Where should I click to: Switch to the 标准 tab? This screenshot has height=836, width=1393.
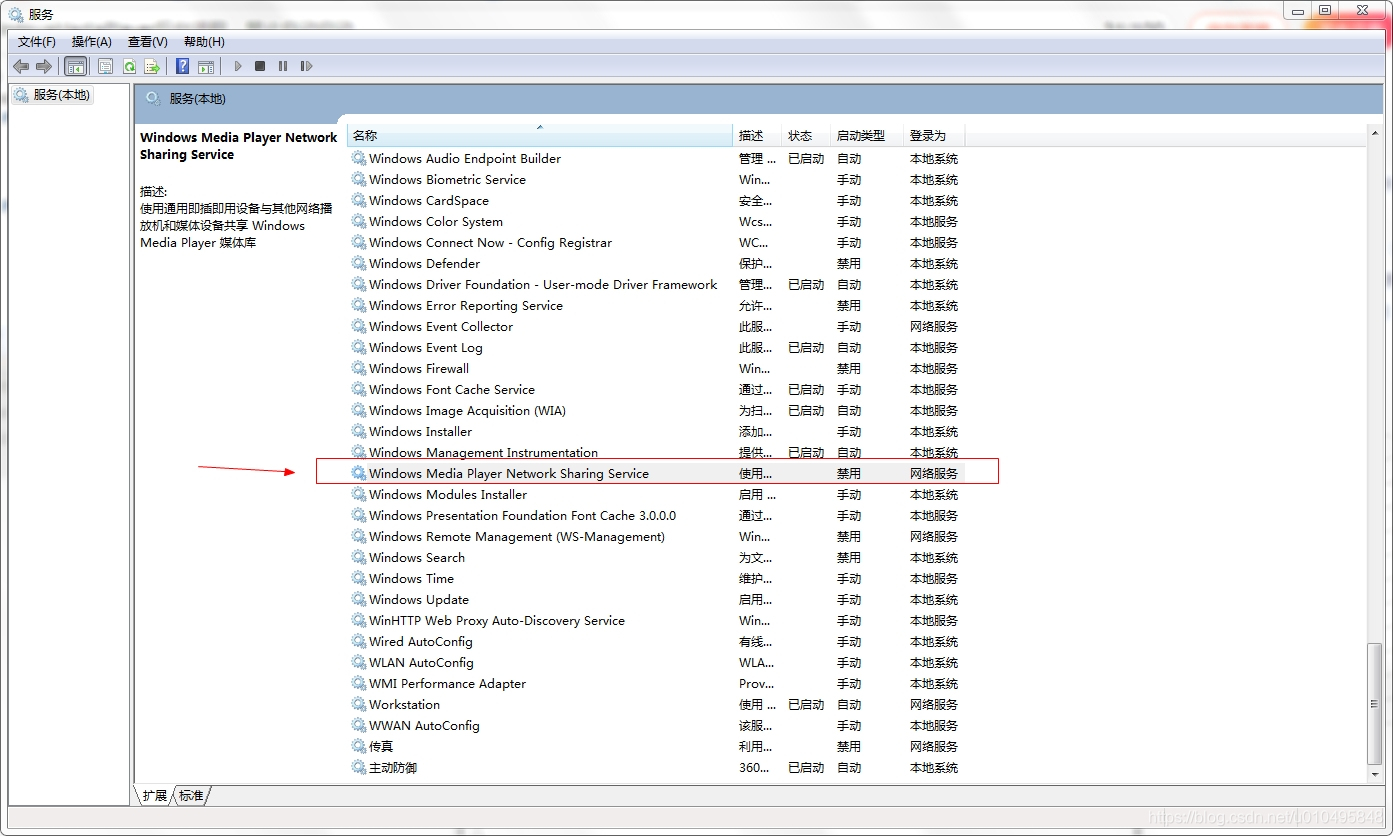pyautogui.click(x=191, y=795)
